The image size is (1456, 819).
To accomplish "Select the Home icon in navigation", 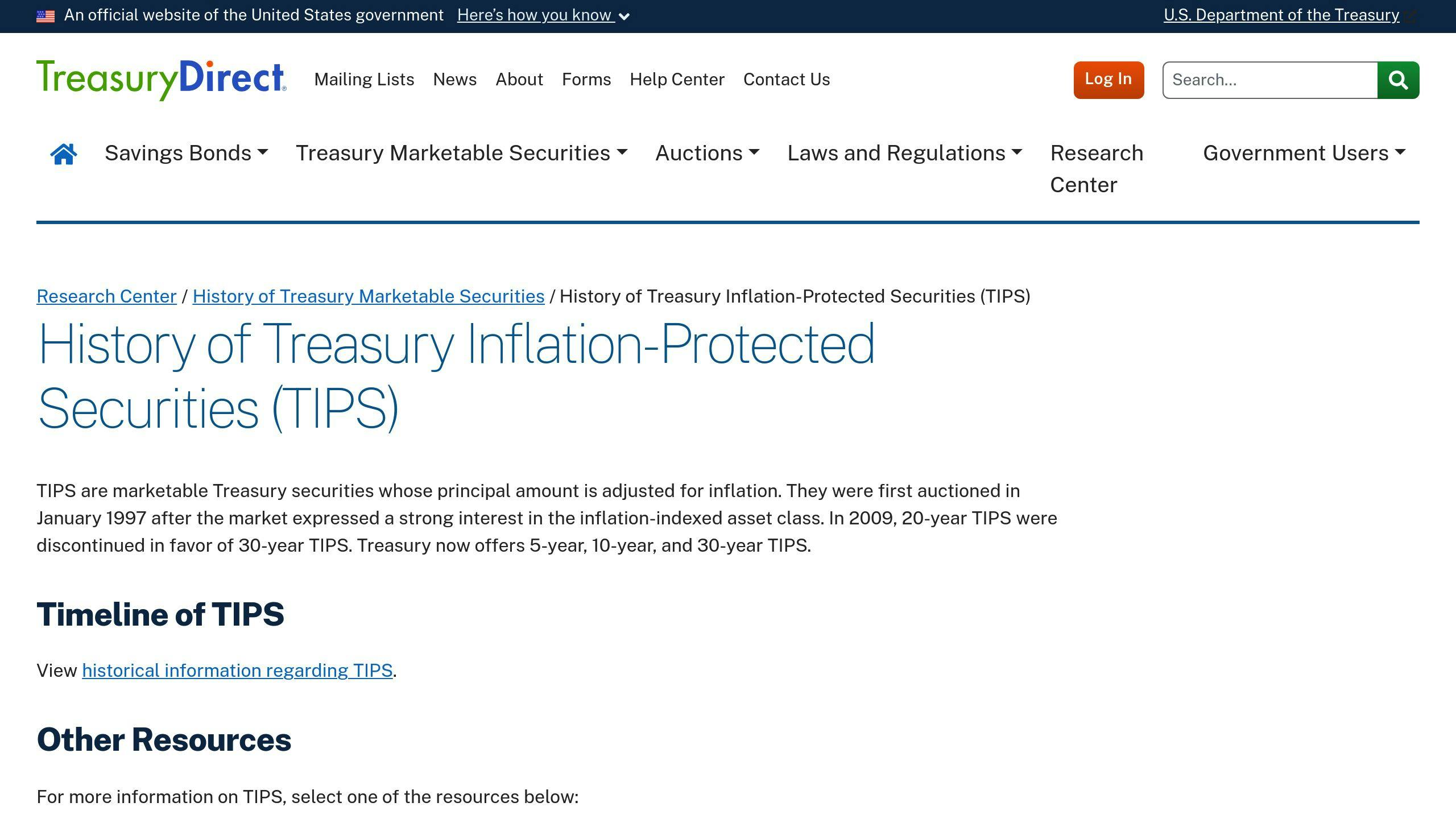I will point(65,153).
